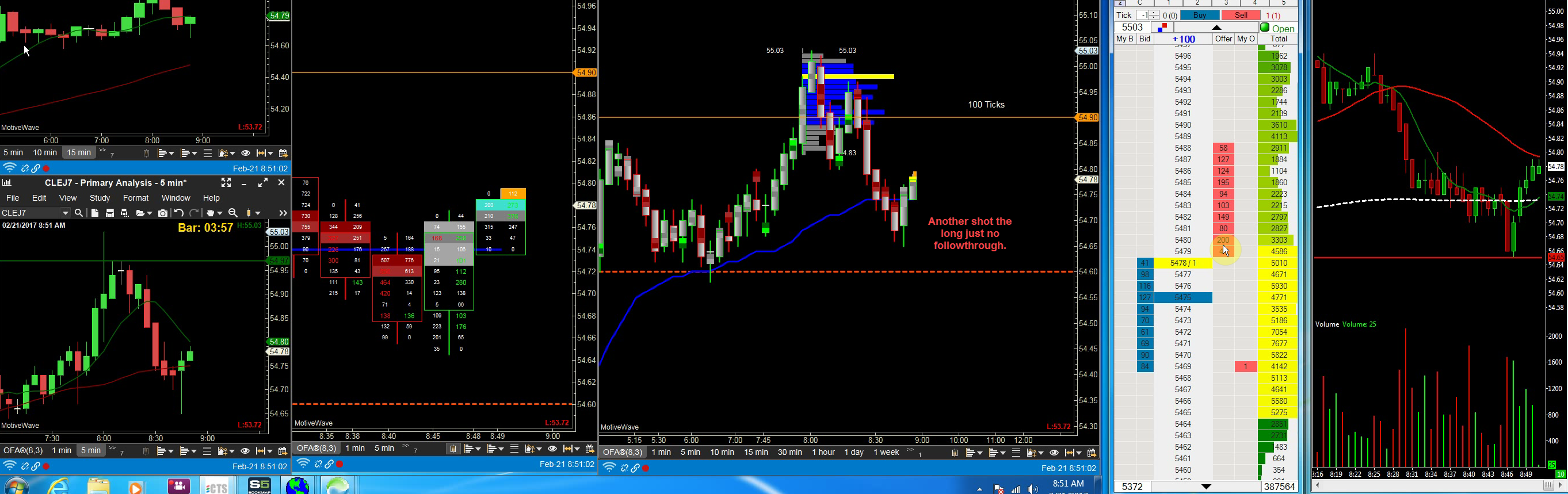Expand the first alignment dropdown in 15 min chart
1568x494 pixels.
point(170,154)
